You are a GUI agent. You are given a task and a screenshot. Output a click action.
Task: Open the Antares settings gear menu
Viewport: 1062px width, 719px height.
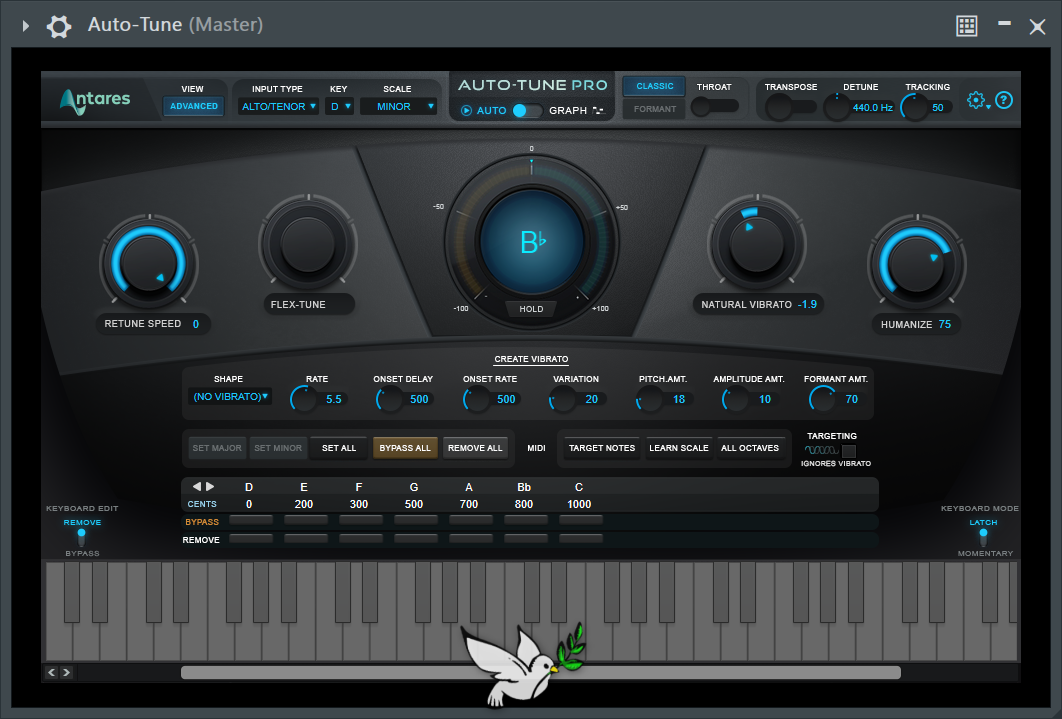(x=978, y=100)
